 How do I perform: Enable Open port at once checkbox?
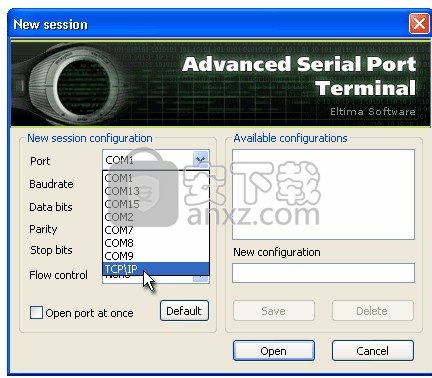(x=36, y=313)
